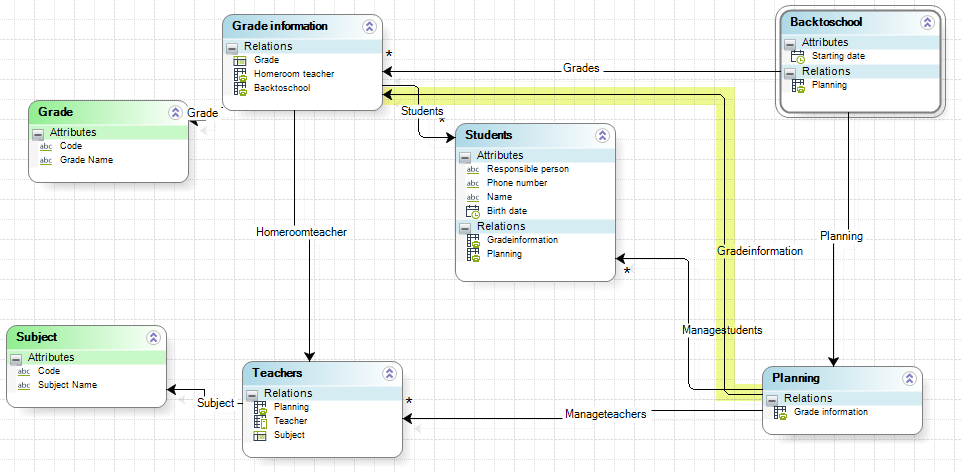This screenshot has height=472, width=961.
Task: Select the Phone number attribute text
Action: (517, 183)
